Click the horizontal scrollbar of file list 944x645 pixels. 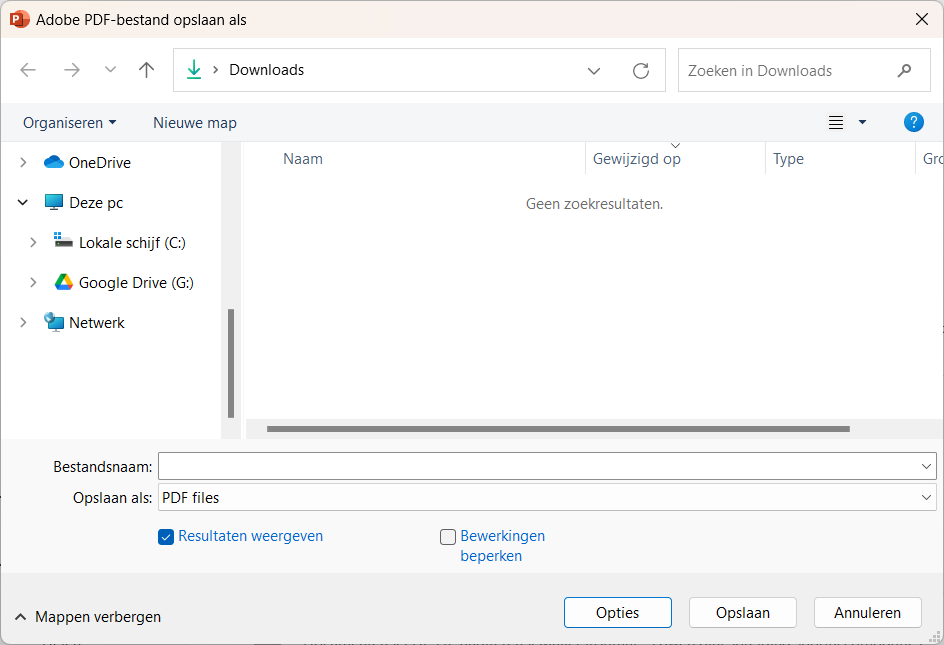click(x=558, y=429)
